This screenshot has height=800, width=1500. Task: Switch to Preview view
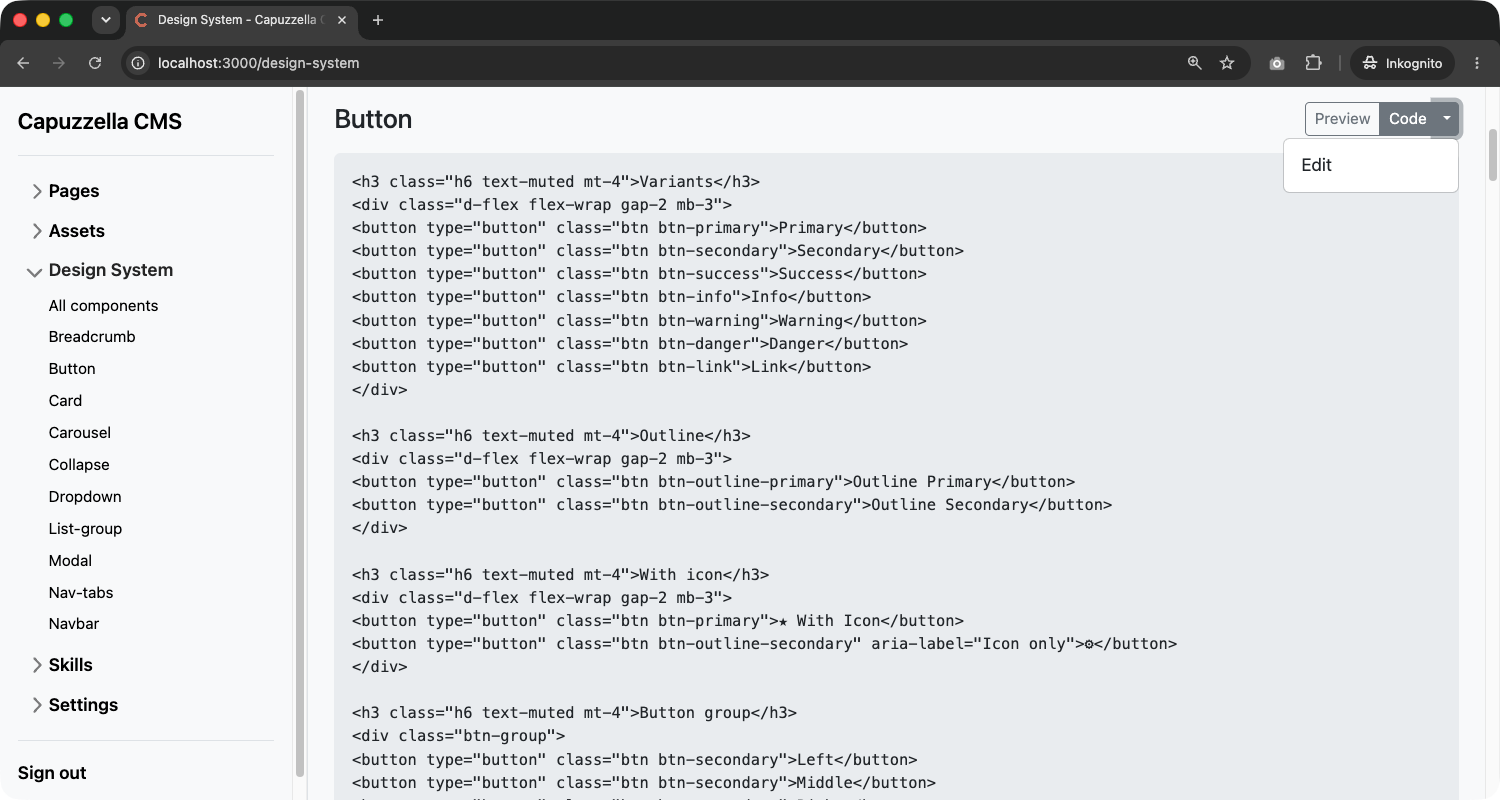[x=1342, y=119]
